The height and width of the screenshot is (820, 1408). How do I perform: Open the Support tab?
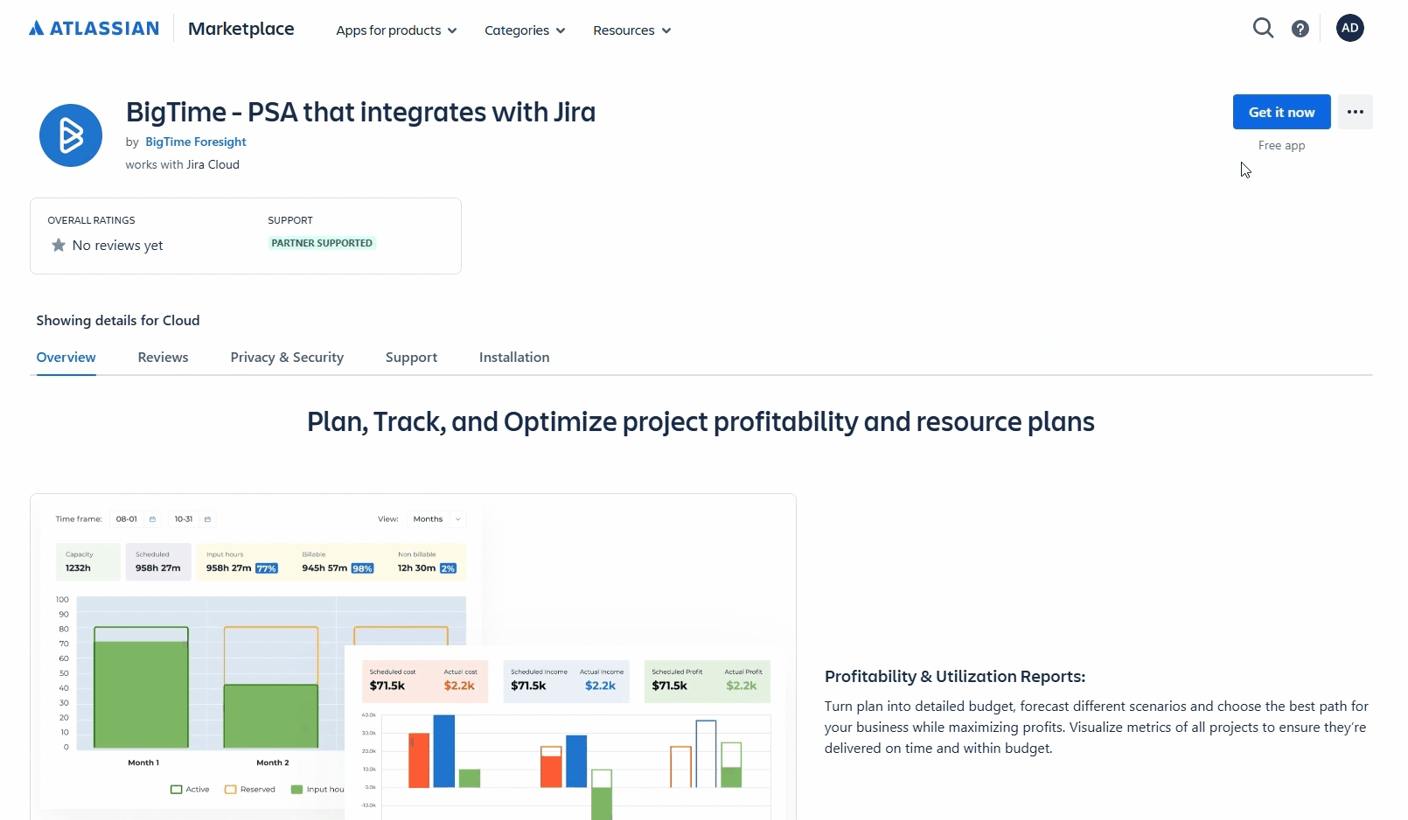point(411,357)
